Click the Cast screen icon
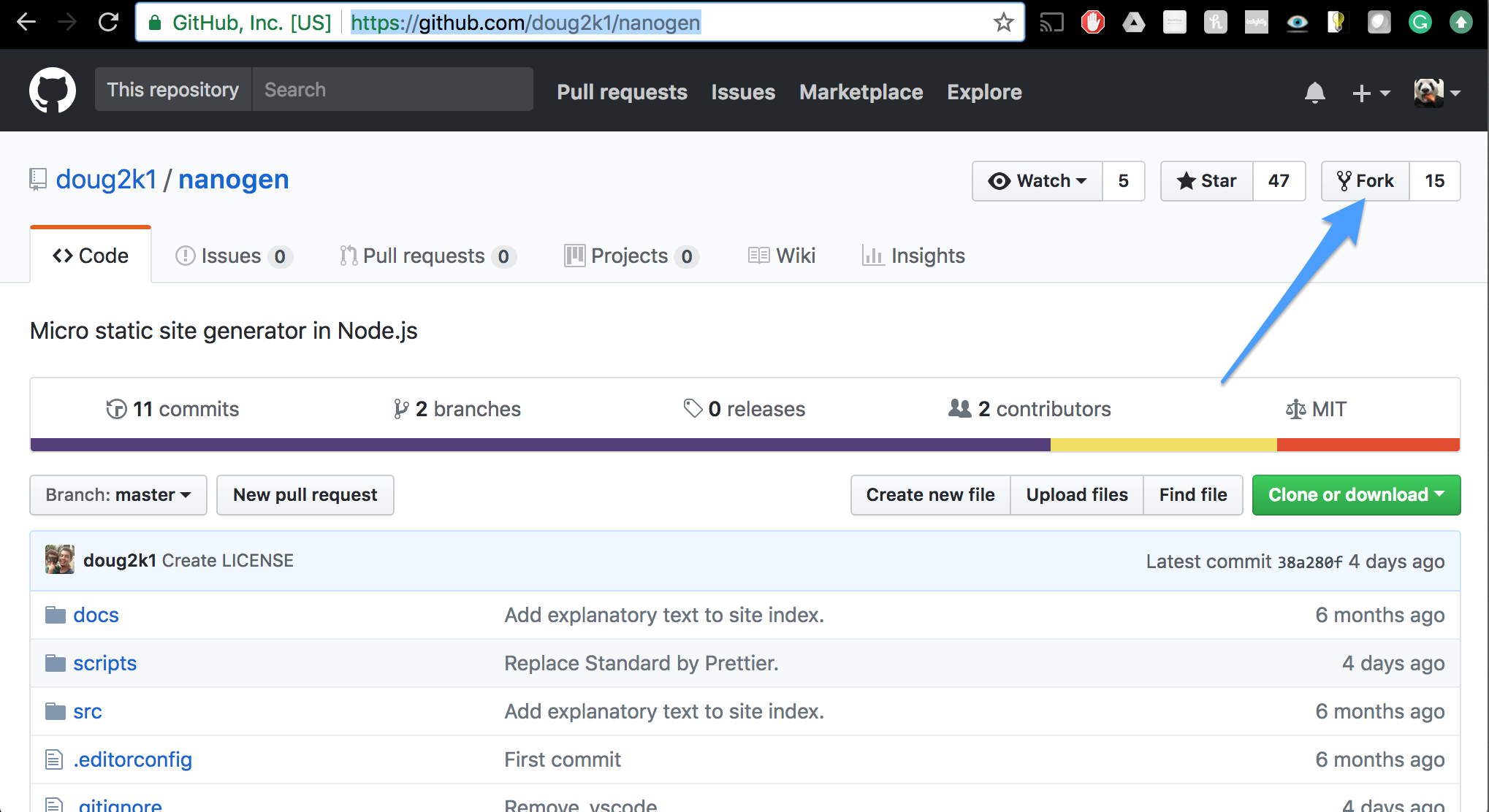Screen dimensions: 1489x812 point(1051,23)
